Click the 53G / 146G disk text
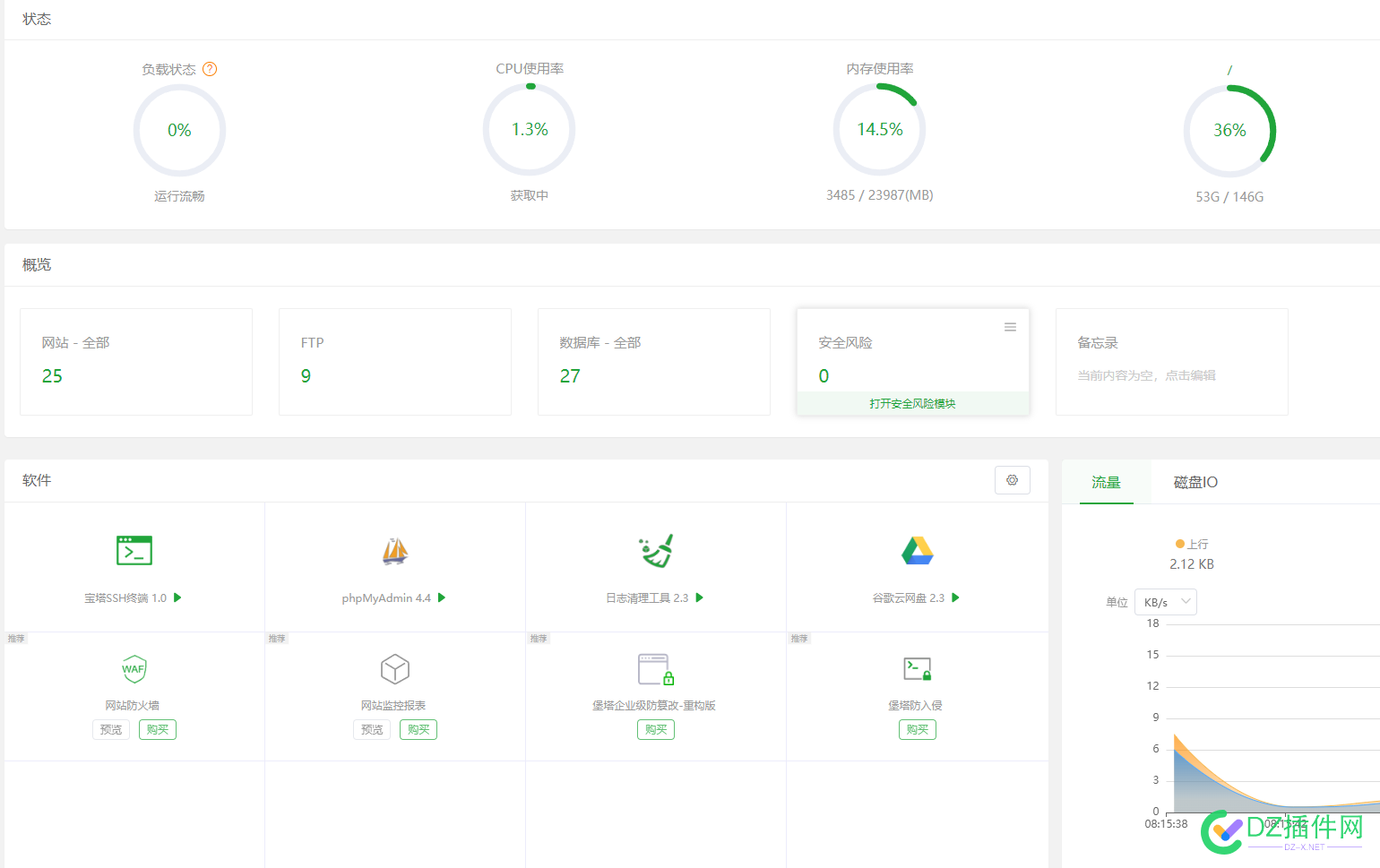 coord(1229,197)
